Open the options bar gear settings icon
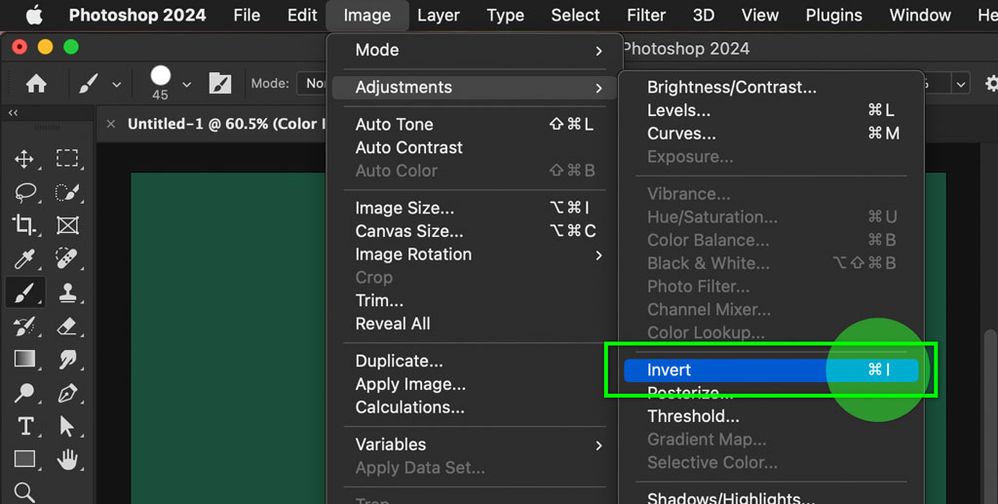Screen dimensions: 998x504 click(x=990, y=83)
